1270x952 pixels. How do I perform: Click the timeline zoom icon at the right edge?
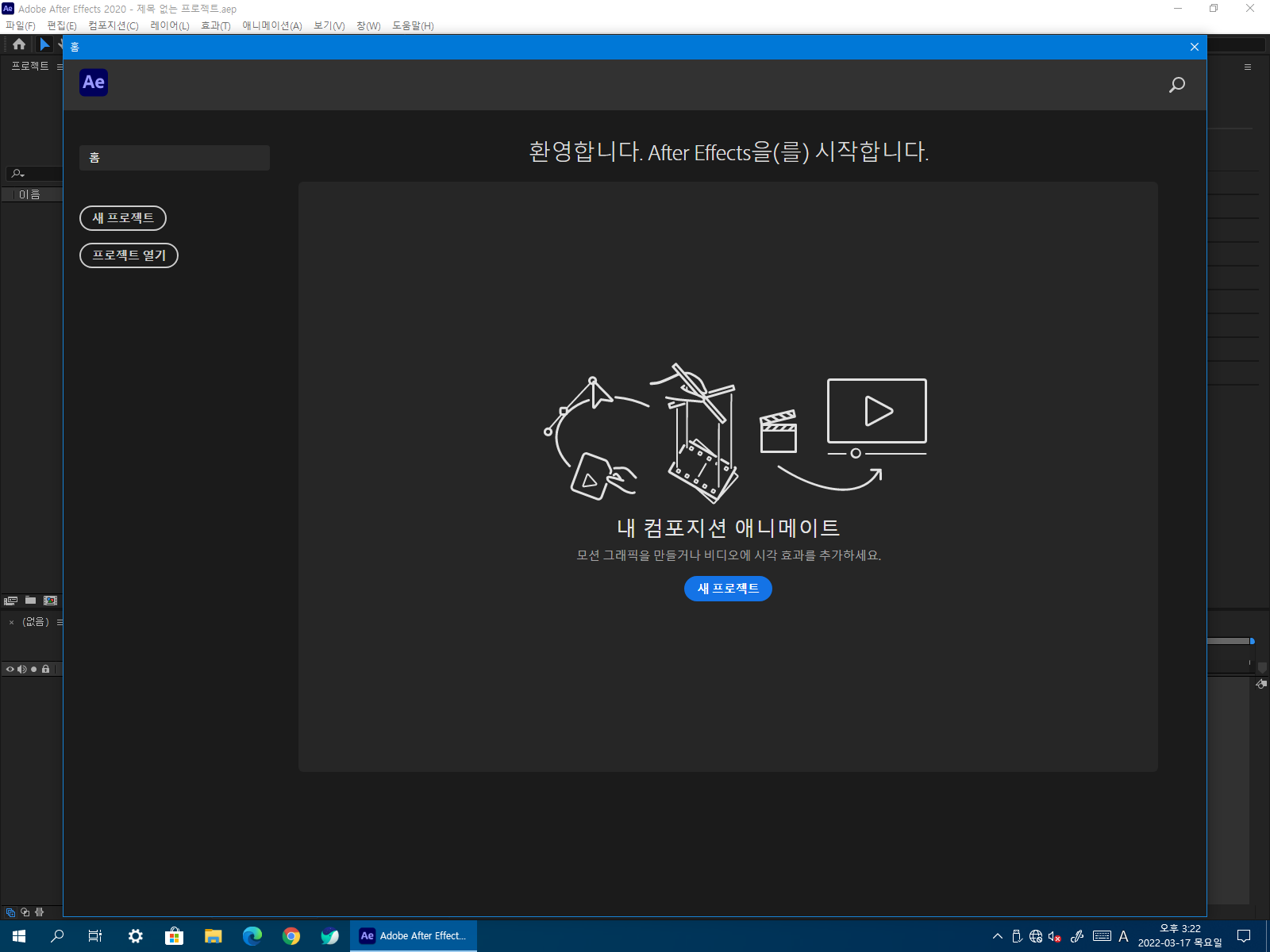(x=1261, y=684)
